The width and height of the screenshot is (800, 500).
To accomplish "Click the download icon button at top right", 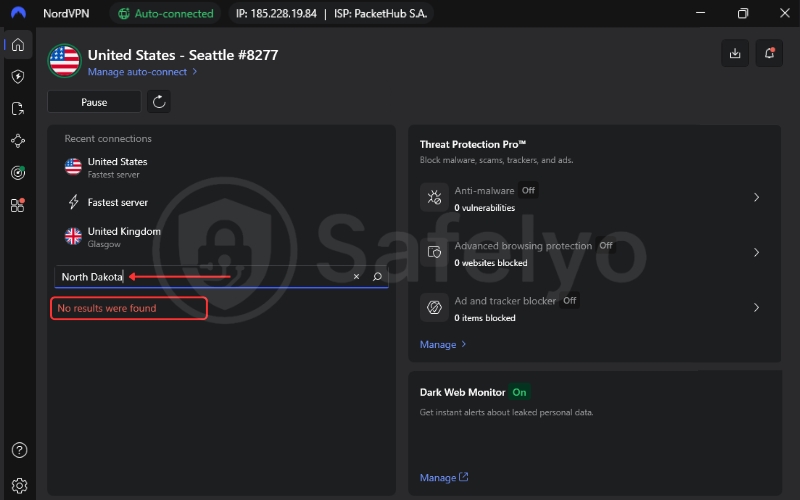I will click(x=735, y=54).
